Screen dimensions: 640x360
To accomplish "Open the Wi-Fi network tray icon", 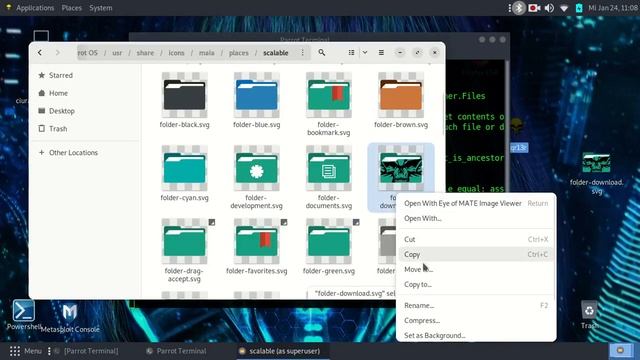I will pos(564,8).
